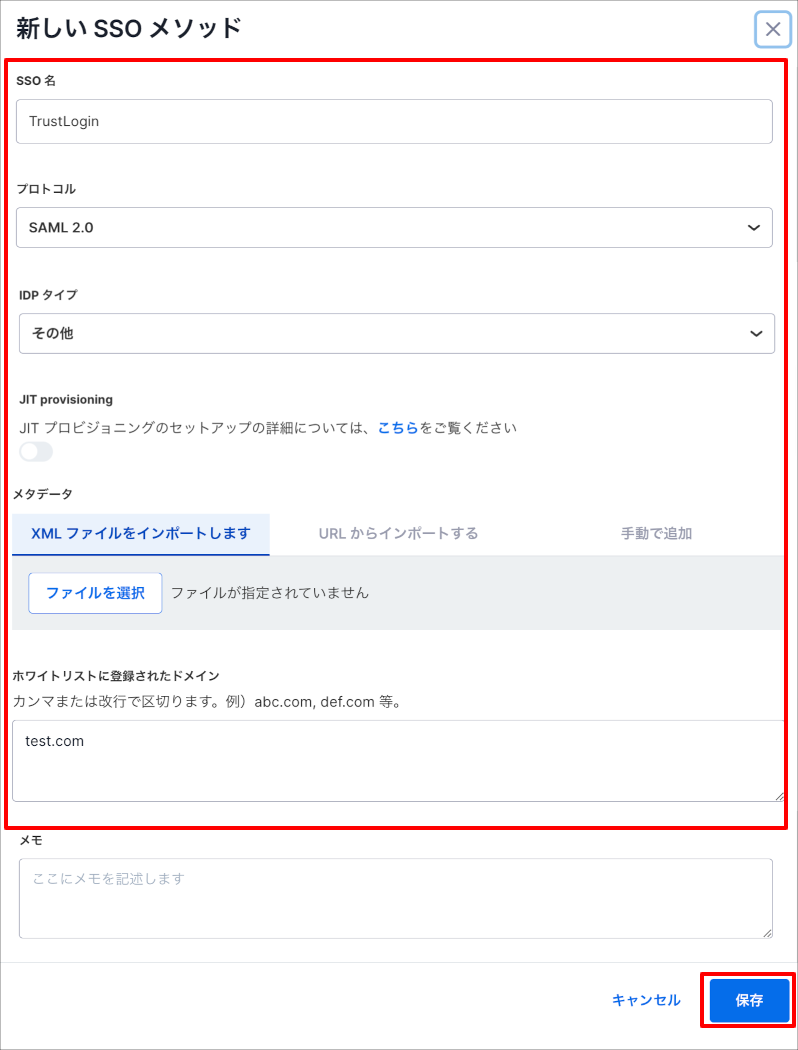Click the 新しい SSO メソッド dialog title
This screenshot has height=1050, width=798.
[129, 29]
